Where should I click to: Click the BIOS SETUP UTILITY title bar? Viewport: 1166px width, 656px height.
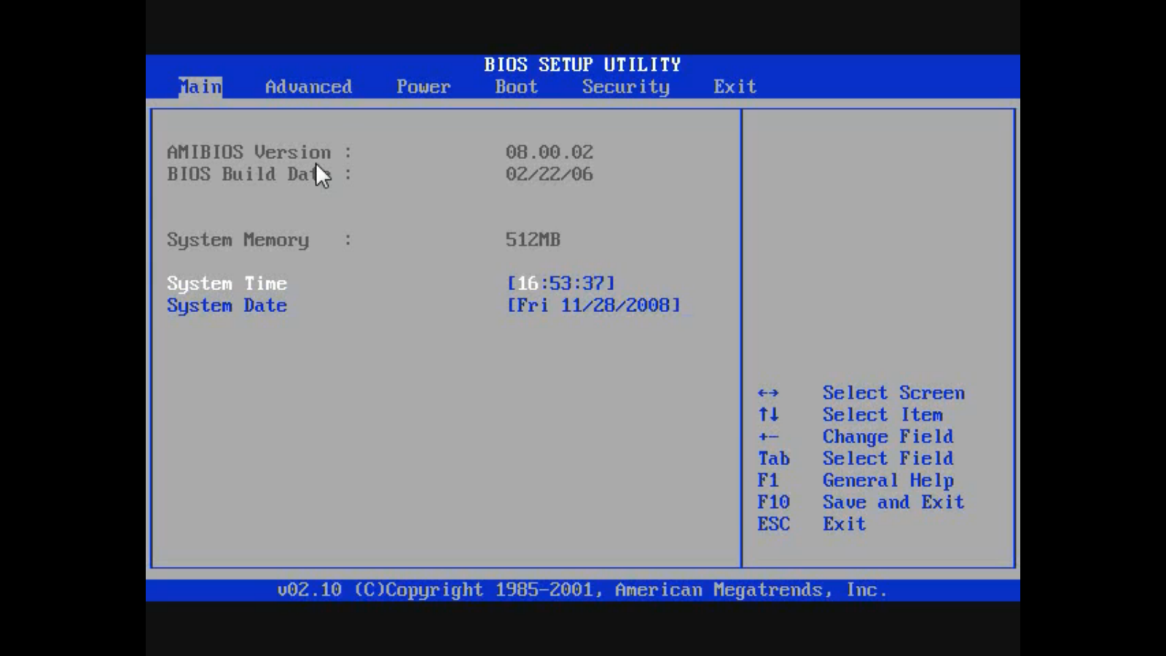coord(583,64)
